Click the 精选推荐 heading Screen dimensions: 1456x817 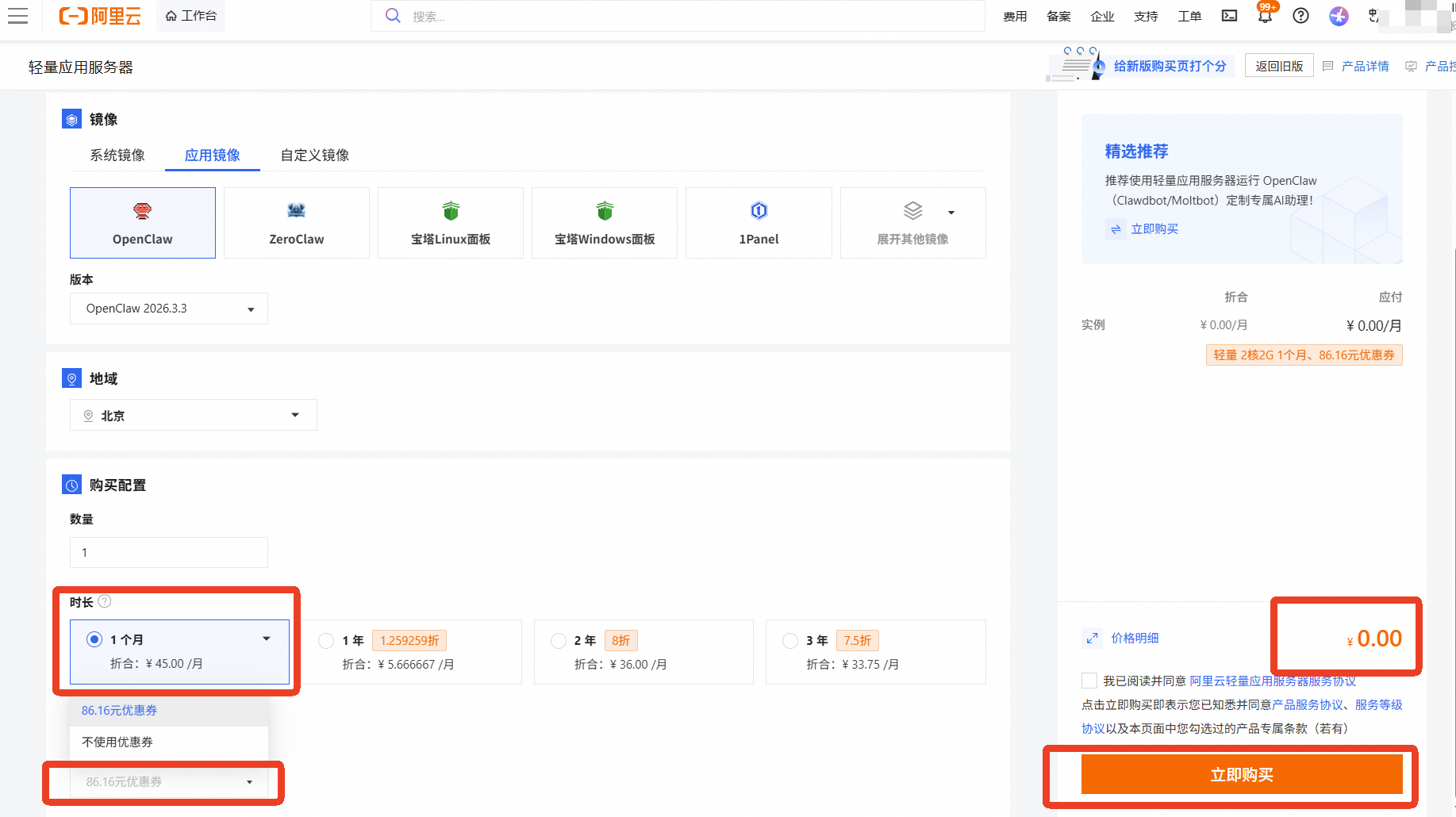(1137, 151)
